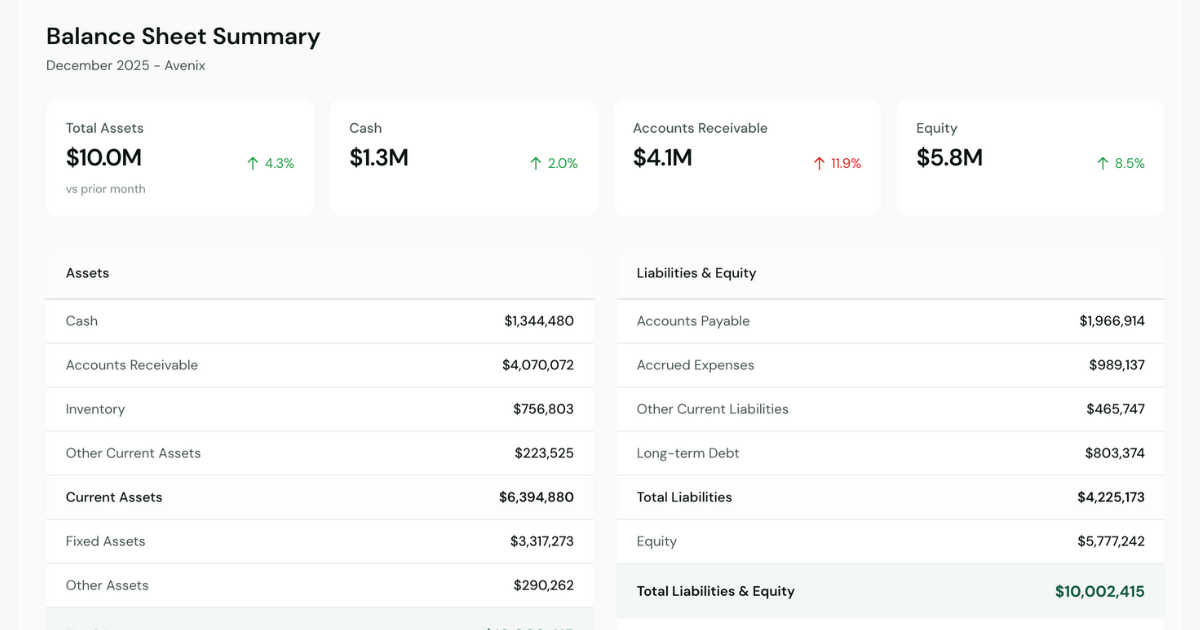The image size is (1200, 630).
Task: Click the $803,374 Long-term Debt amount
Action: [1115, 453]
